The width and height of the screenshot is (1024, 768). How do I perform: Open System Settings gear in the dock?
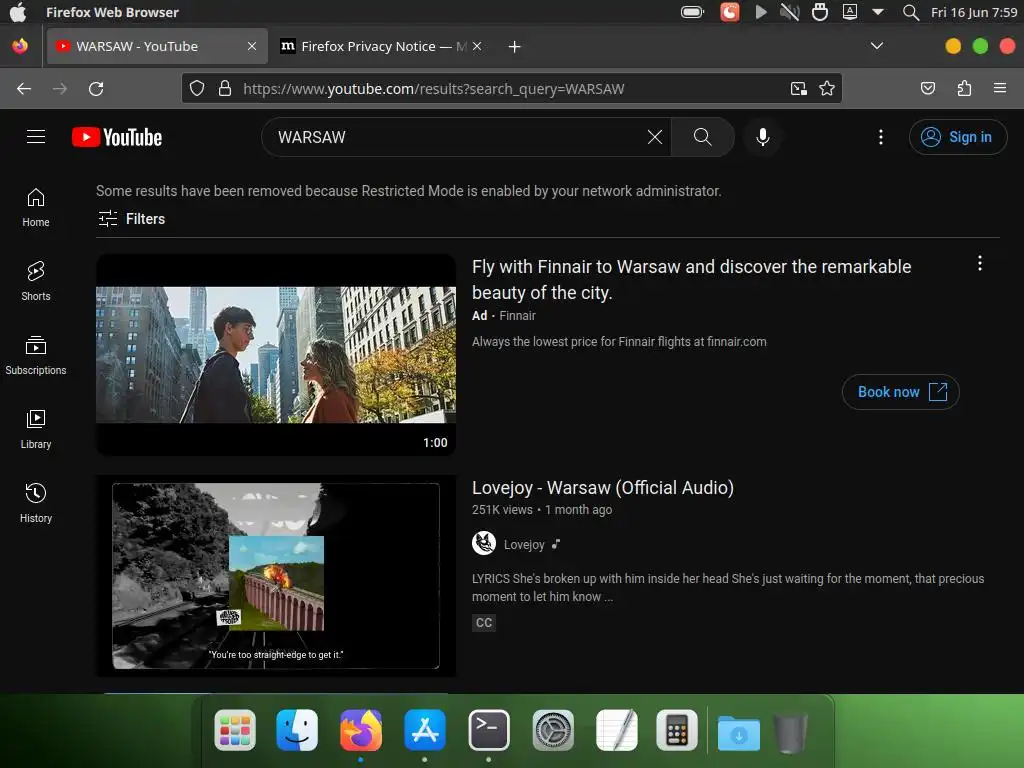[552, 730]
